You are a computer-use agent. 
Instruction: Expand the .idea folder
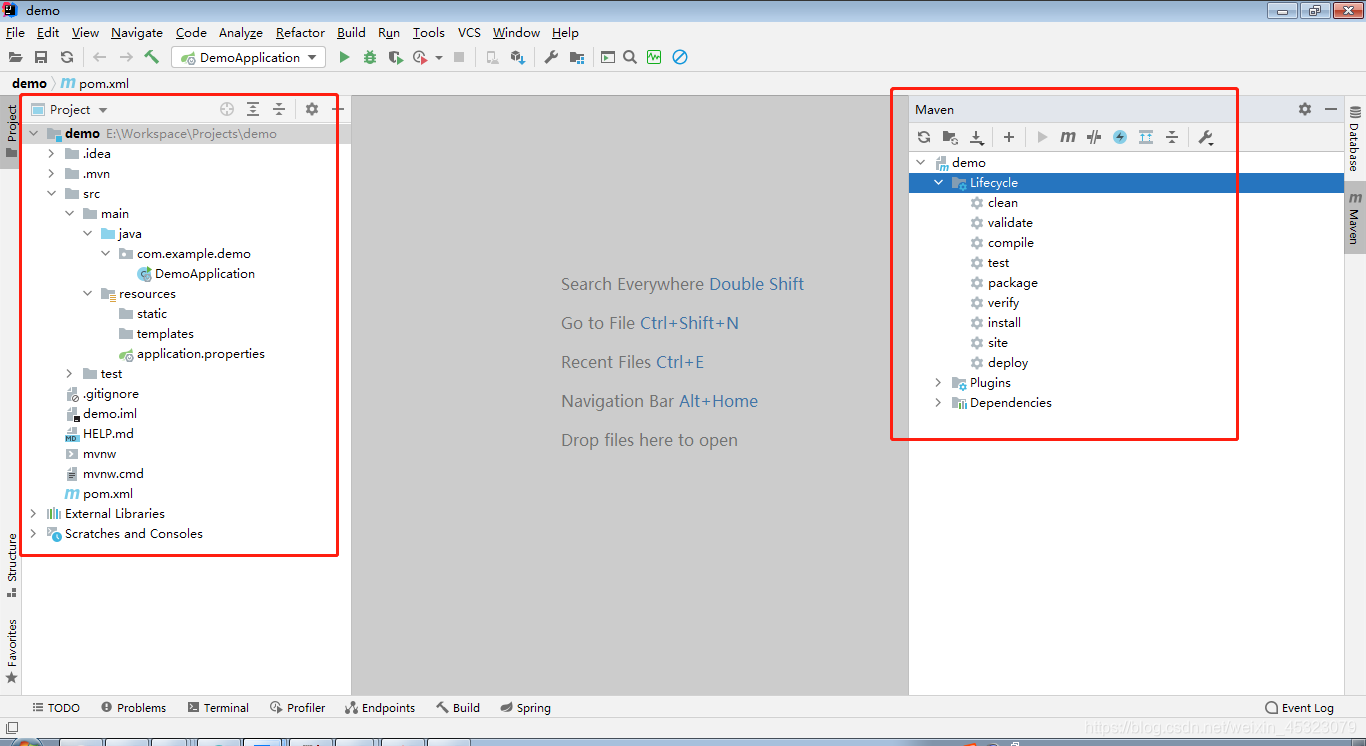coord(51,154)
